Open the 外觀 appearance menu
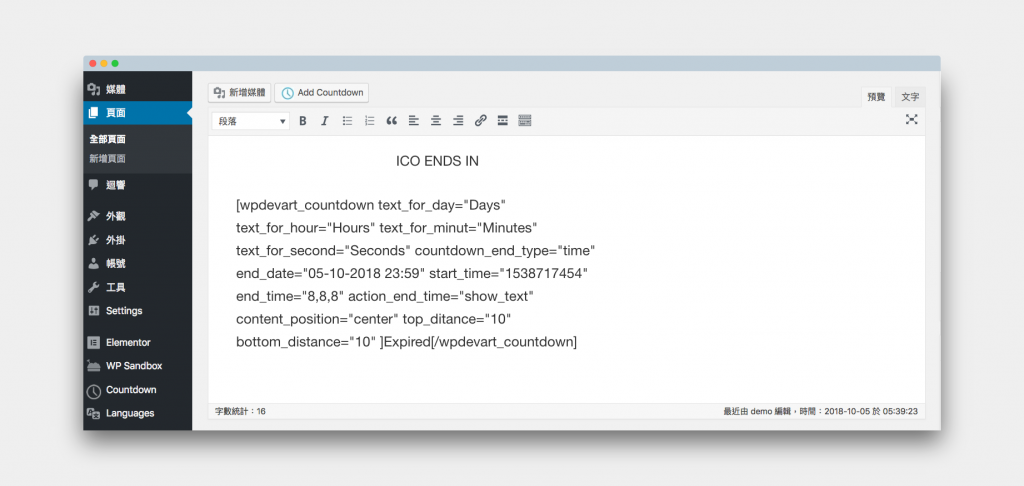The height and width of the screenshot is (486, 1024). point(138,216)
